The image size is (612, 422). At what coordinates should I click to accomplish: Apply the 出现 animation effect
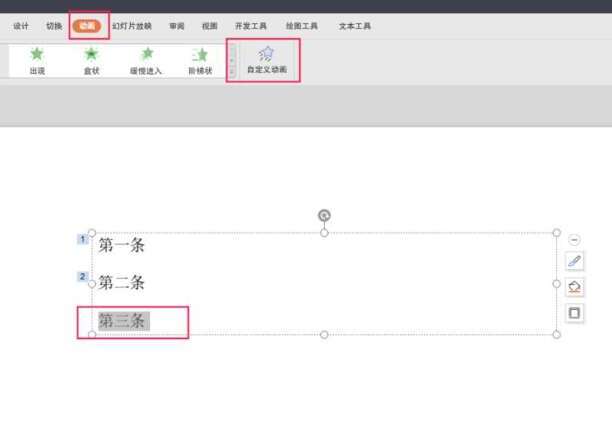click(37, 61)
